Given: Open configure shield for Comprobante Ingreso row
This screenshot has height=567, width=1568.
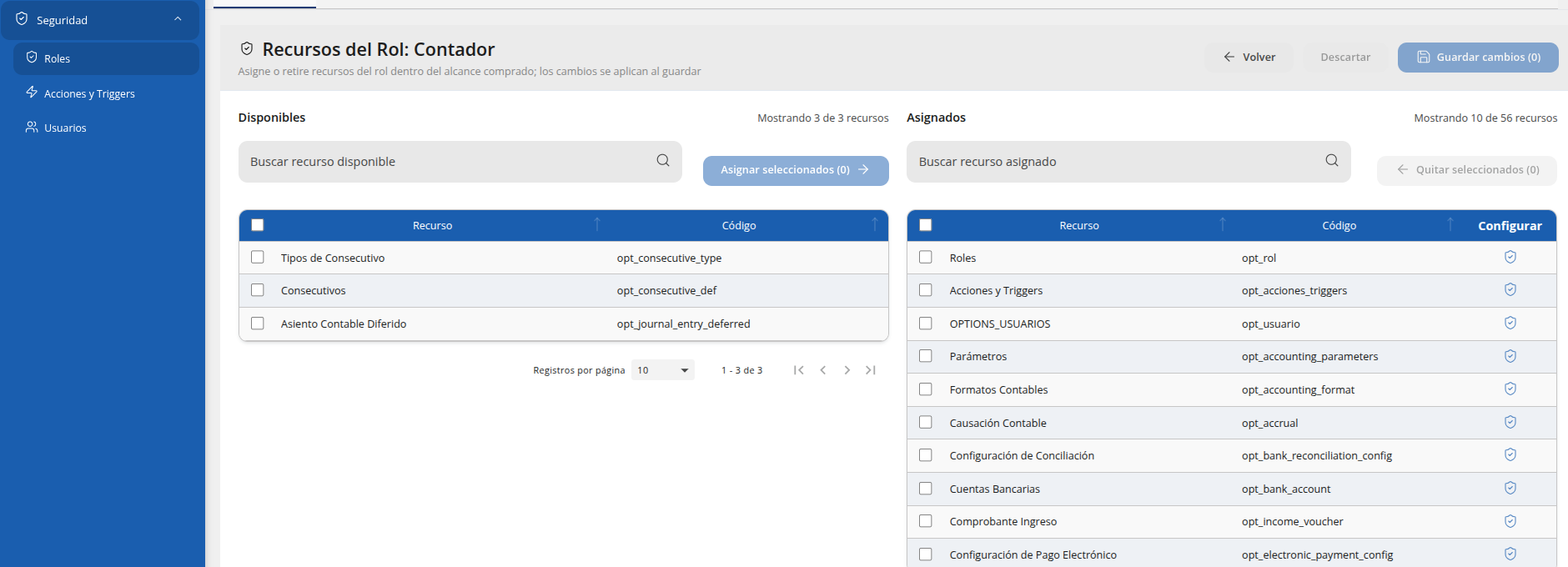Looking at the screenshot, I should (1510, 521).
